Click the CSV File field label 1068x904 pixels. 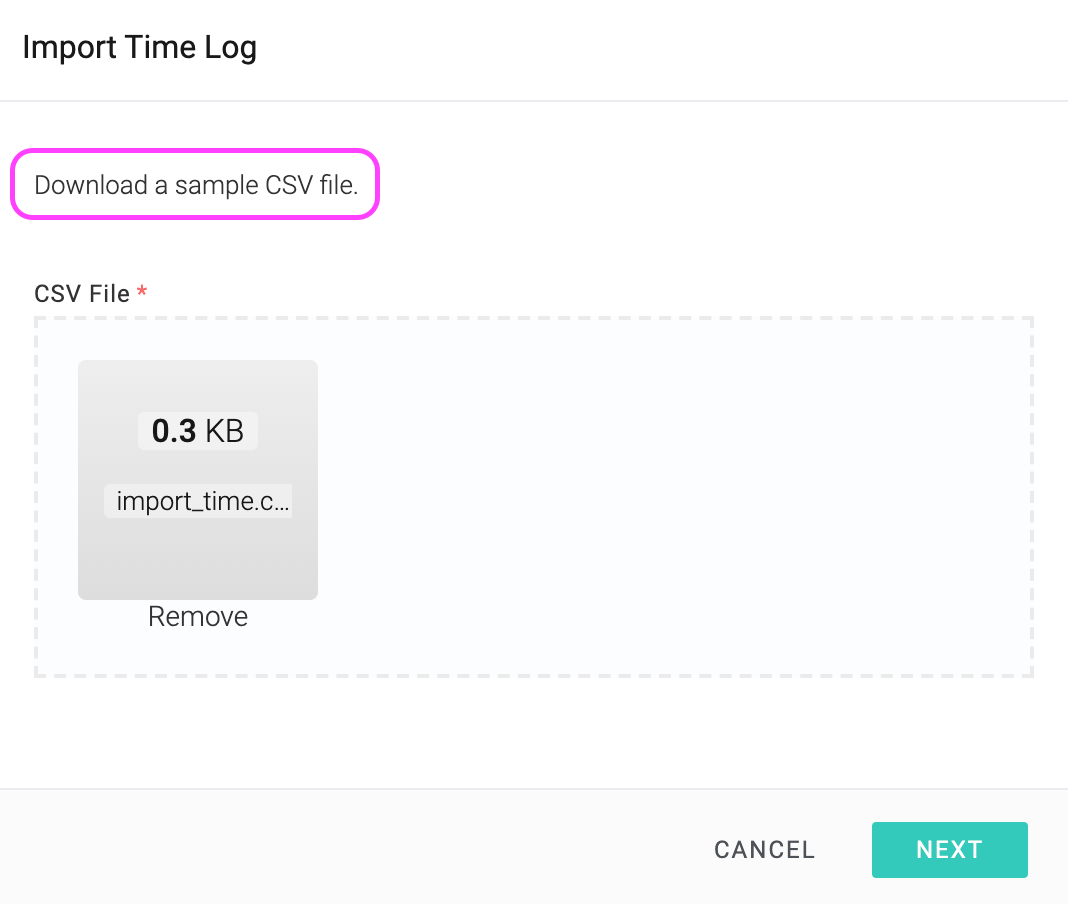82,294
